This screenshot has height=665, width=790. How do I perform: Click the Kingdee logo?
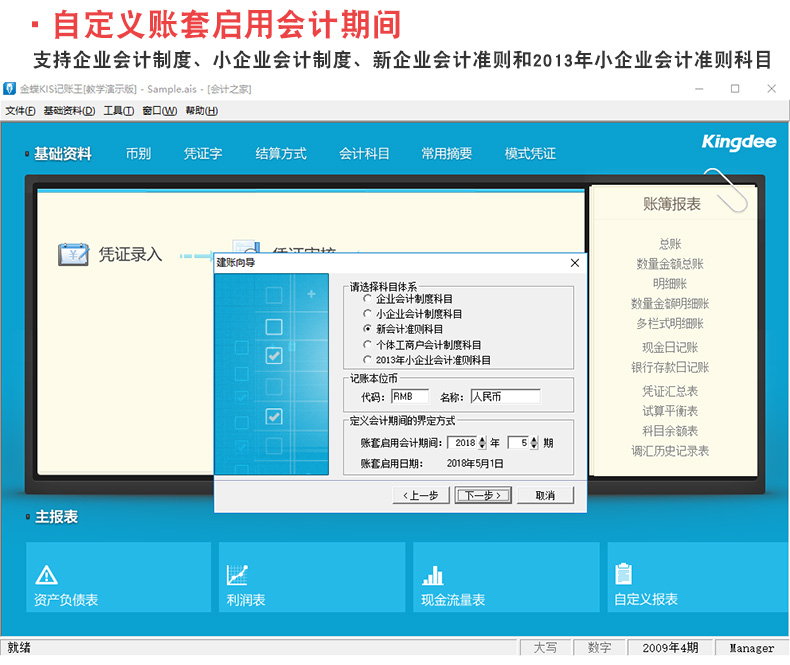738,143
